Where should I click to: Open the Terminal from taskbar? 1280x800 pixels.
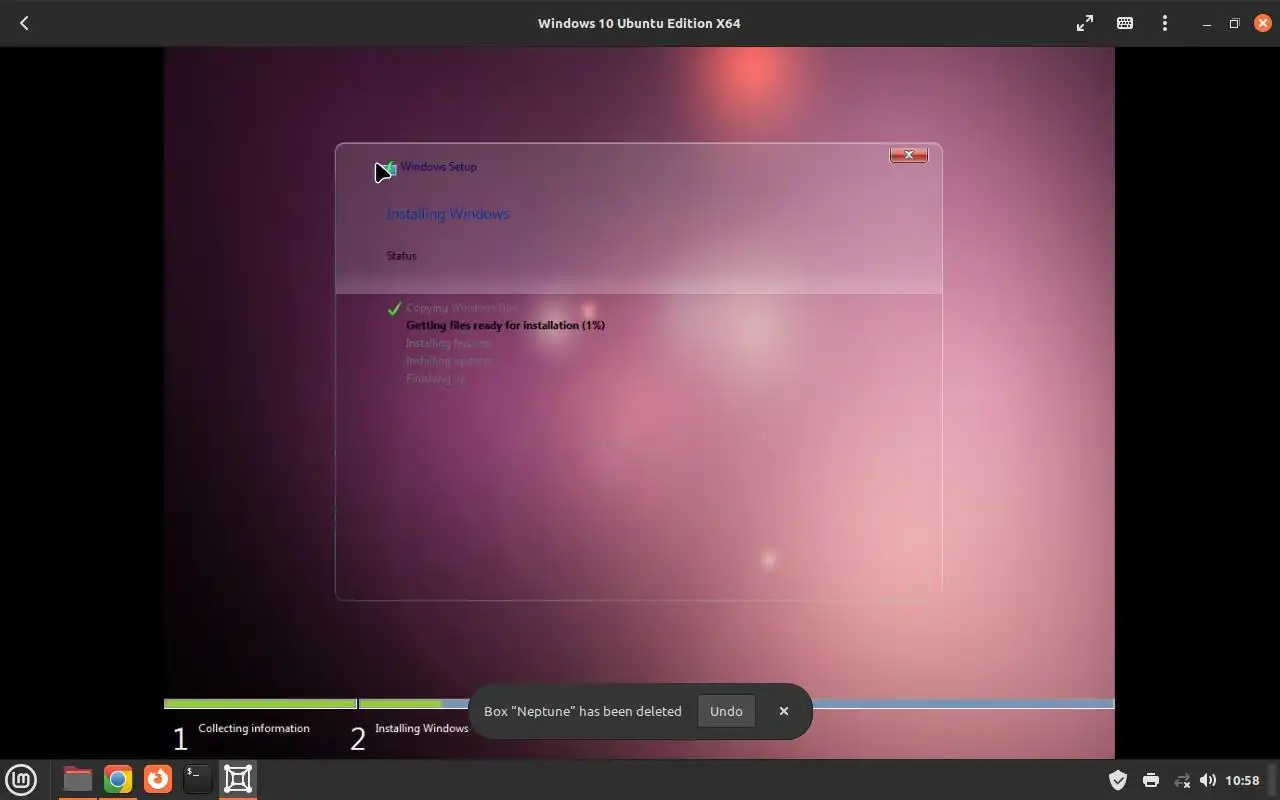coord(198,779)
